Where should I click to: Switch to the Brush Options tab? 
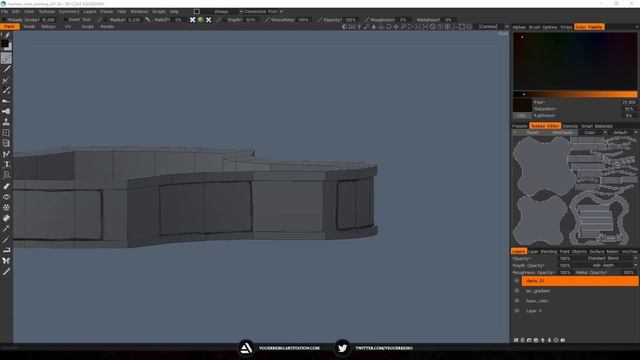coord(543,27)
